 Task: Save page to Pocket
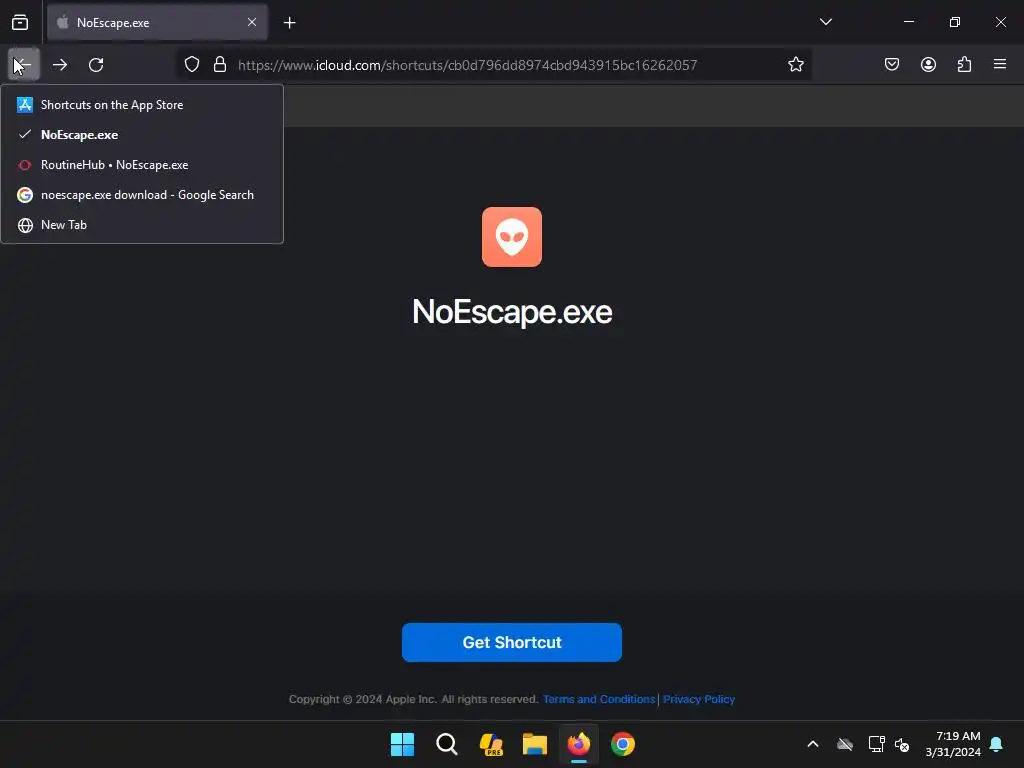pyautogui.click(x=891, y=65)
